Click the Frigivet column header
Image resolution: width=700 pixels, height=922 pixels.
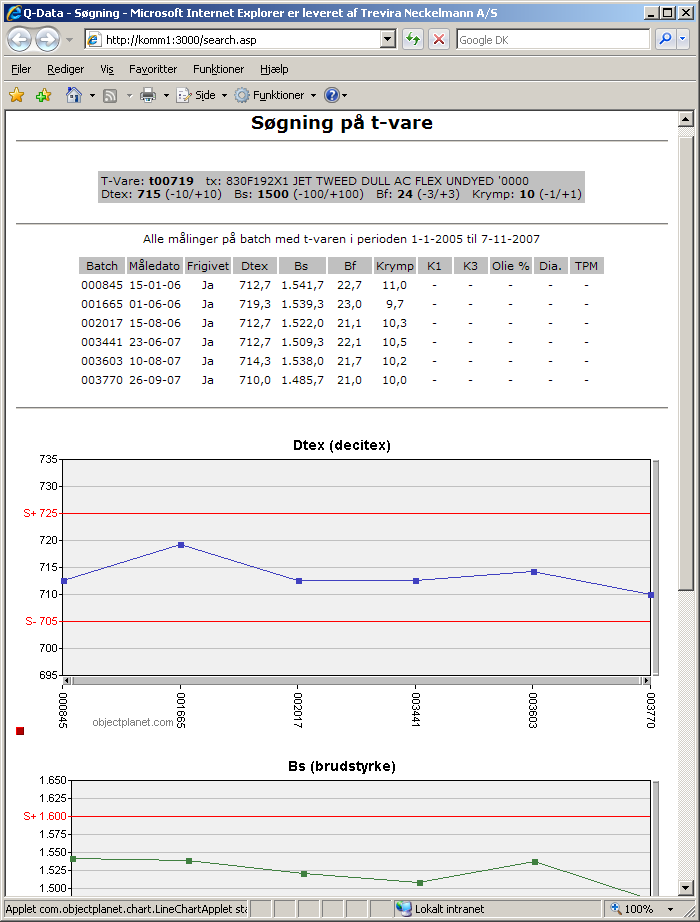208,266
